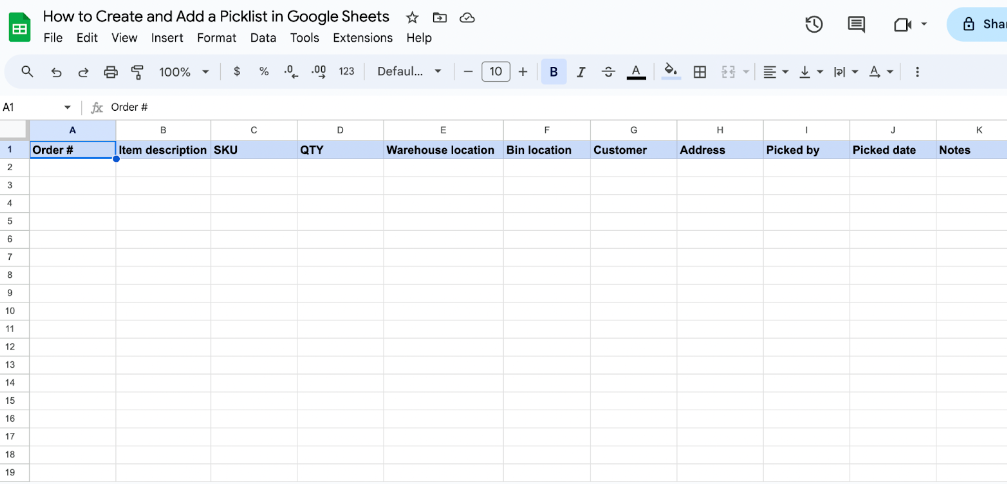
Task: Open the fill color picker
Action: 671,72
